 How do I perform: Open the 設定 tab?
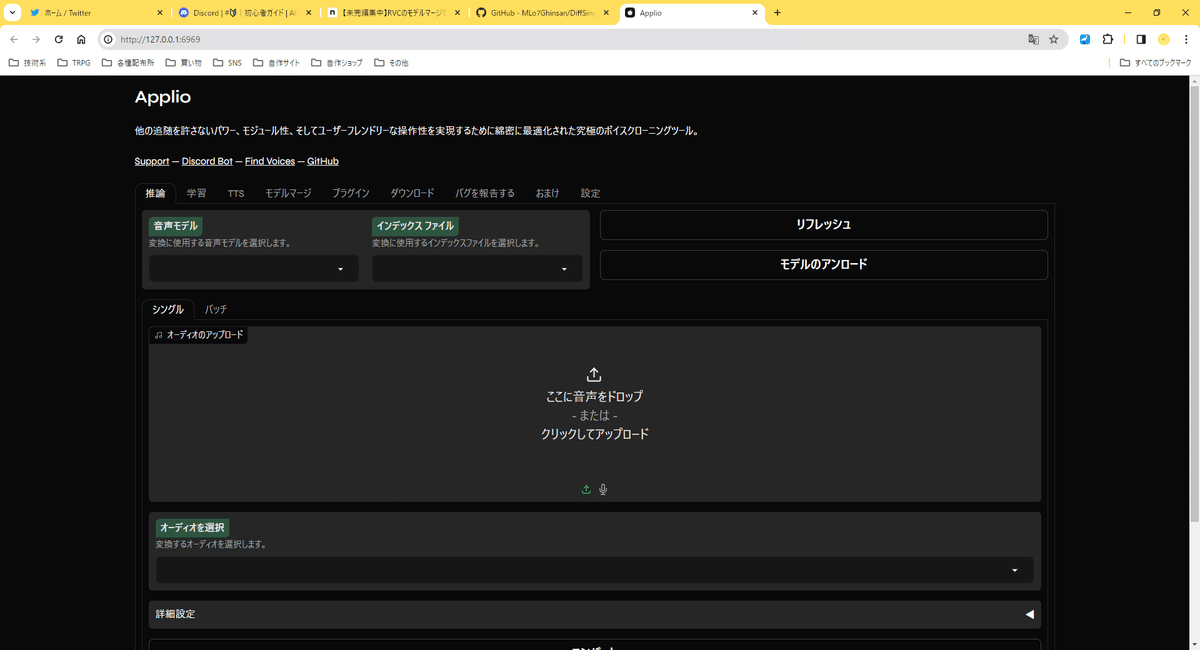click(590, 193)
